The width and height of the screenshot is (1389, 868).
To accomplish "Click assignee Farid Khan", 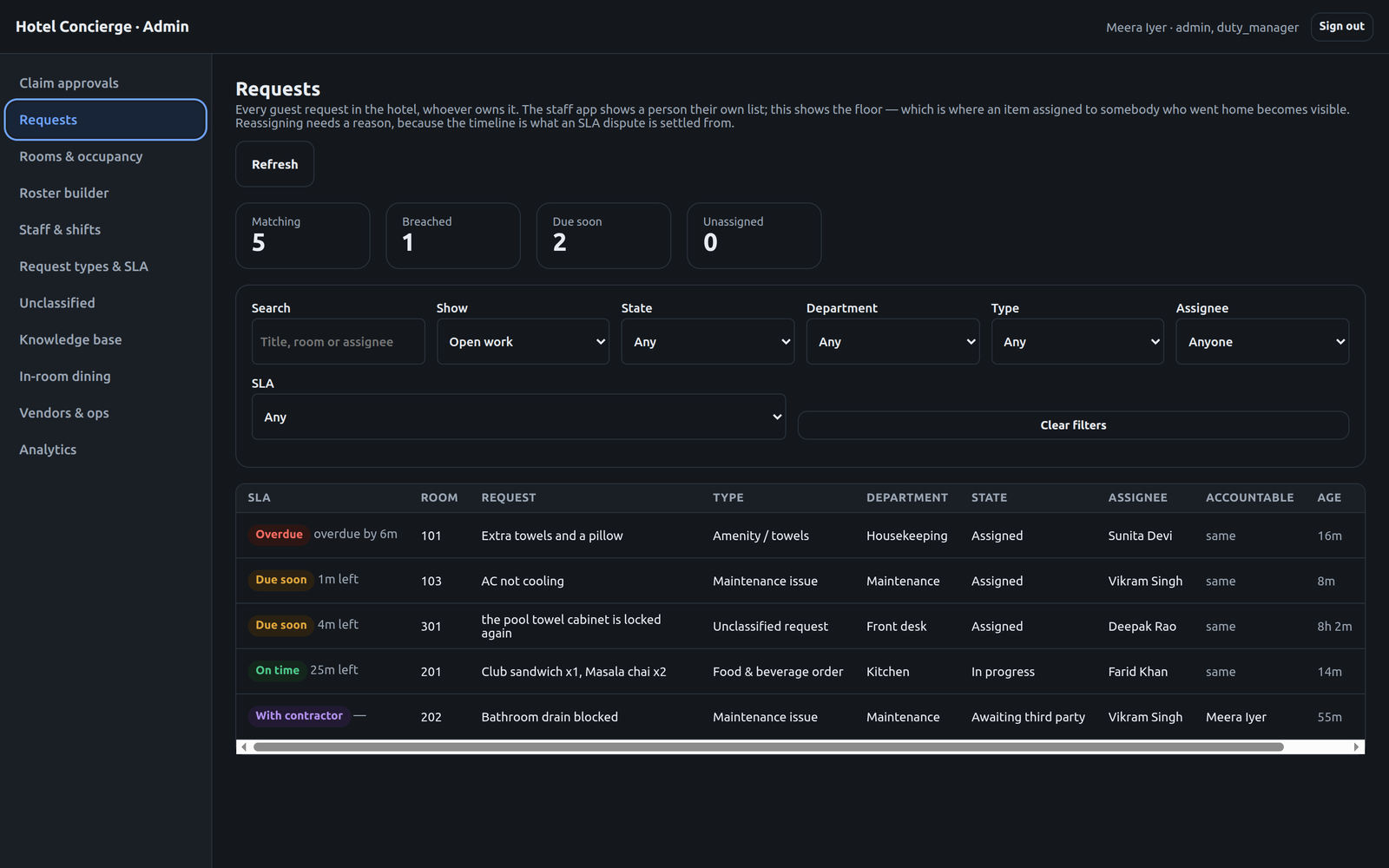I will [1137, 672].
